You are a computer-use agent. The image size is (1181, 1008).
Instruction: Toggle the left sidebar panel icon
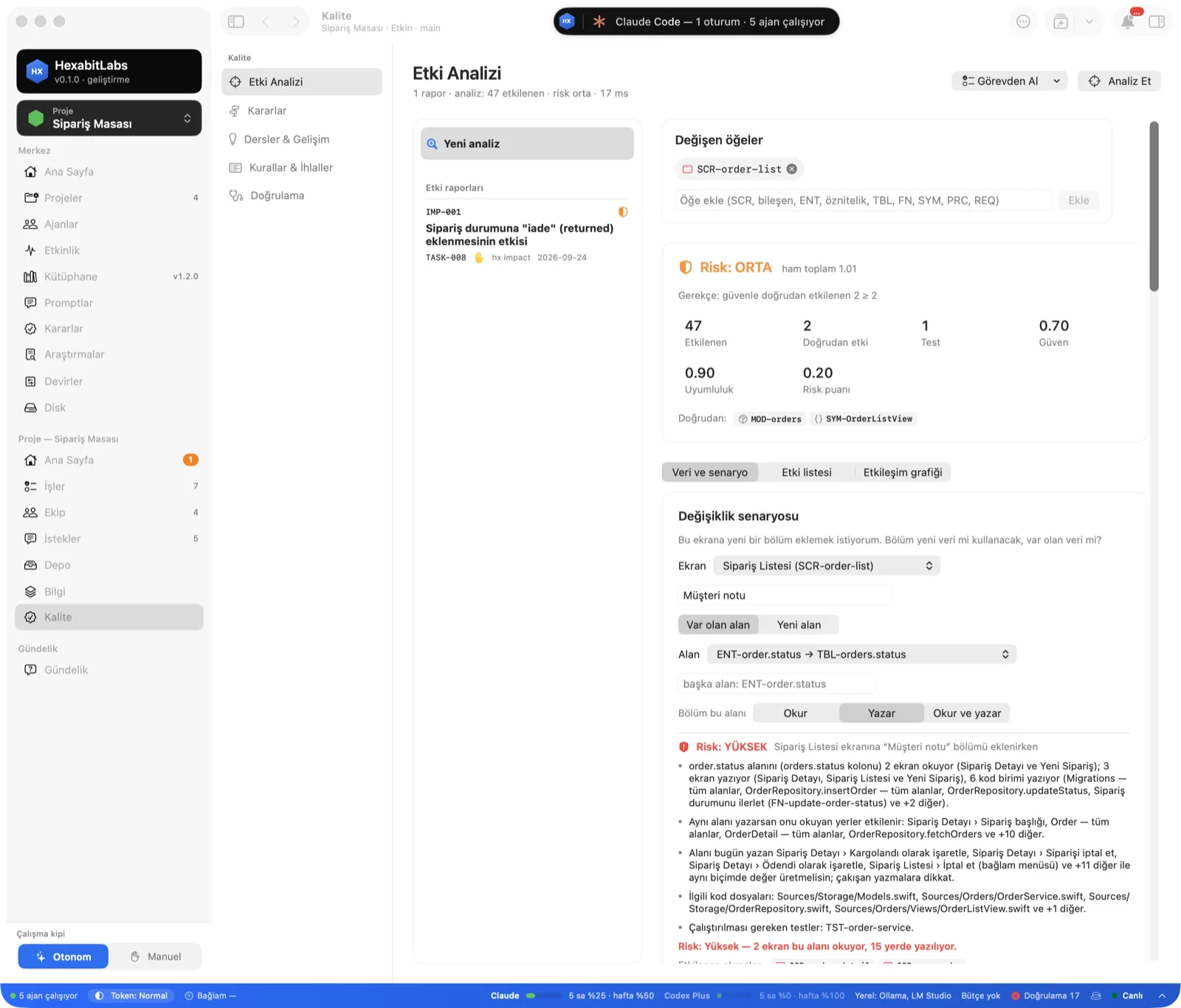[236, 21]
